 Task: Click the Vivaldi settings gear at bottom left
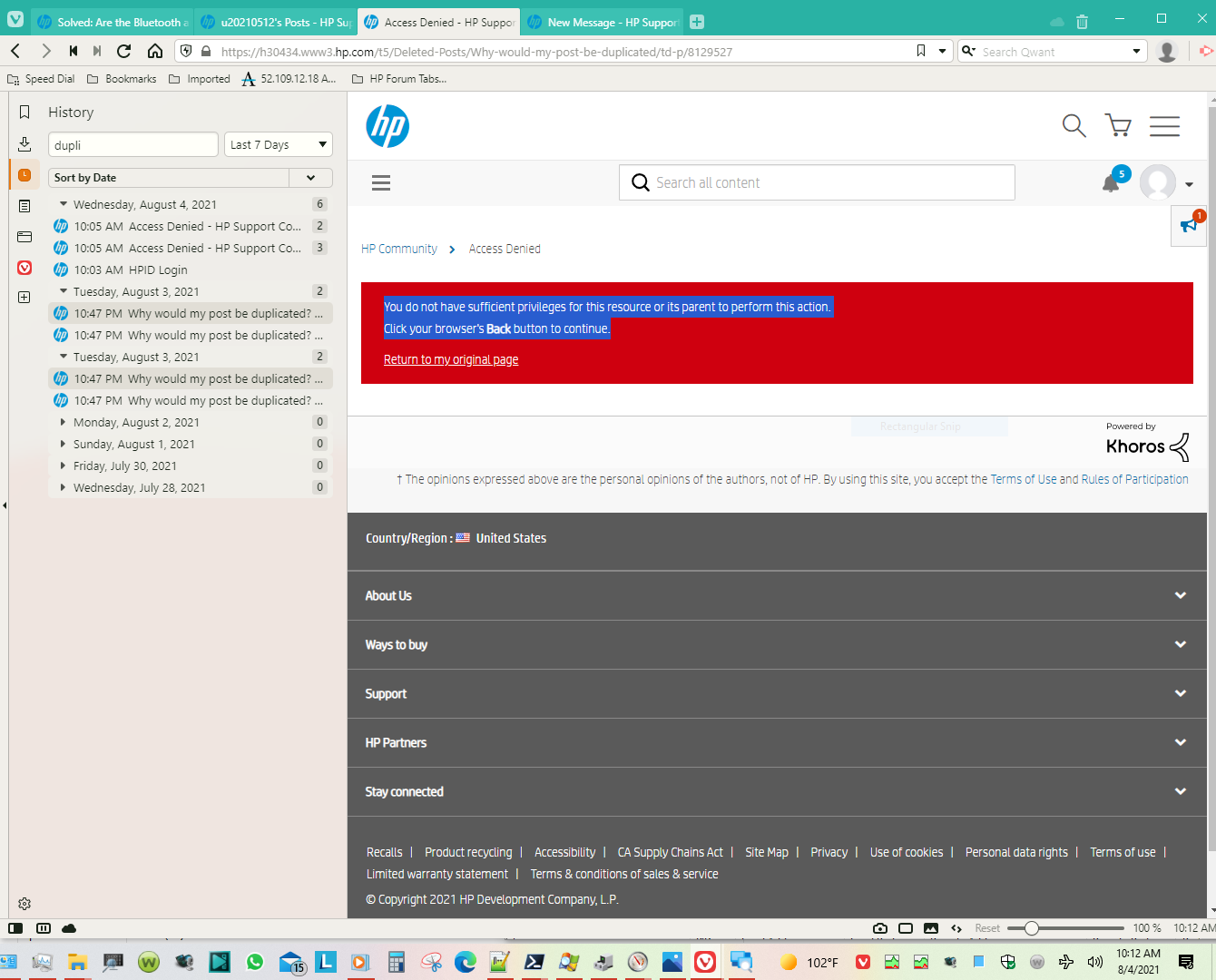[x=24, y=903]
